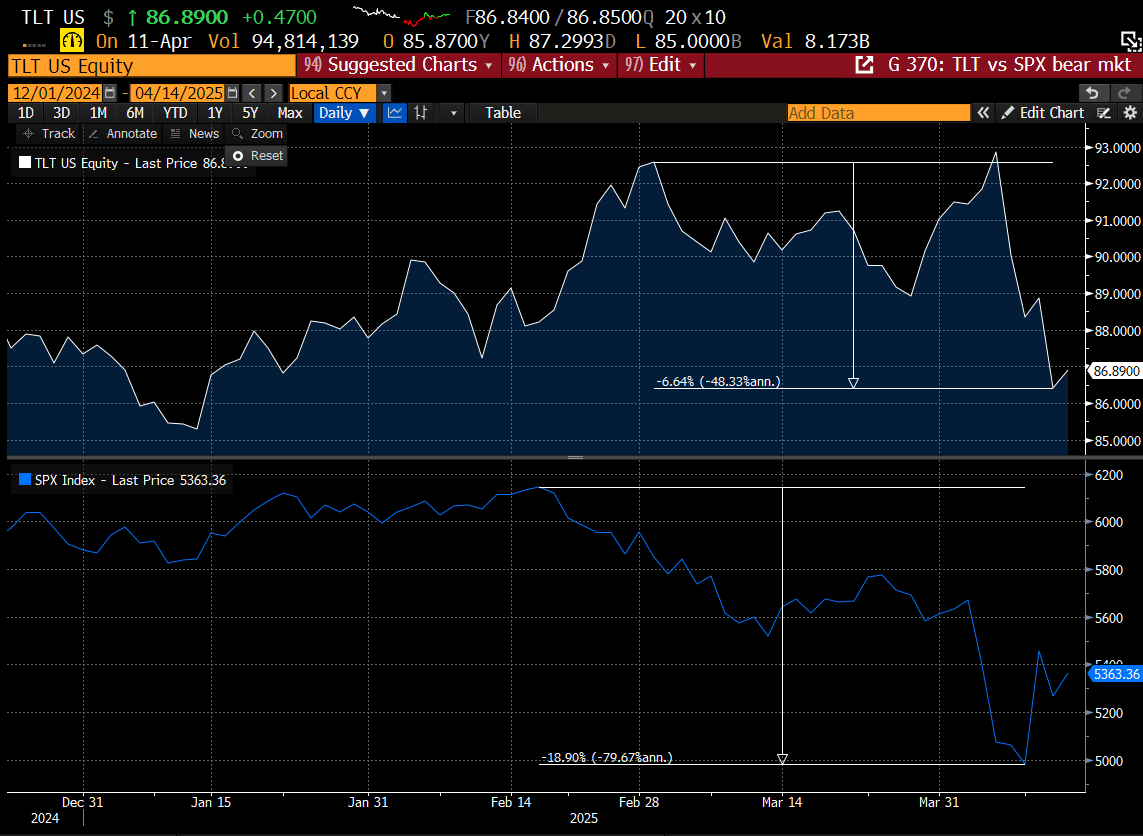Click the yellow gauge icon beside On 11-Apr
The height and width of the screenshot is (836, 1143).
tap(72, 40)
